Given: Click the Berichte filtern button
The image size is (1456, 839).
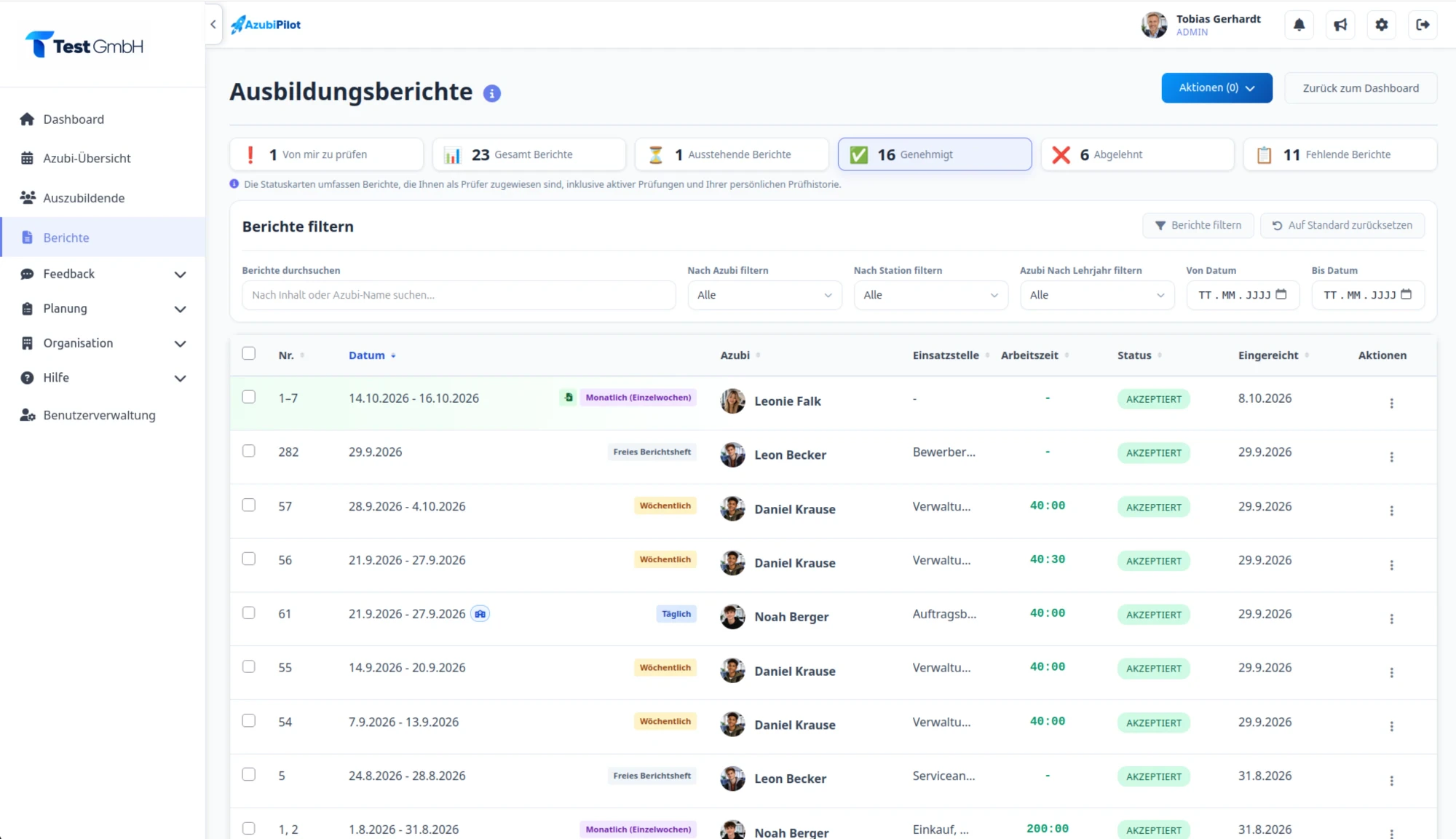Looking at the screenshot, I should (x=1198, y=225).
